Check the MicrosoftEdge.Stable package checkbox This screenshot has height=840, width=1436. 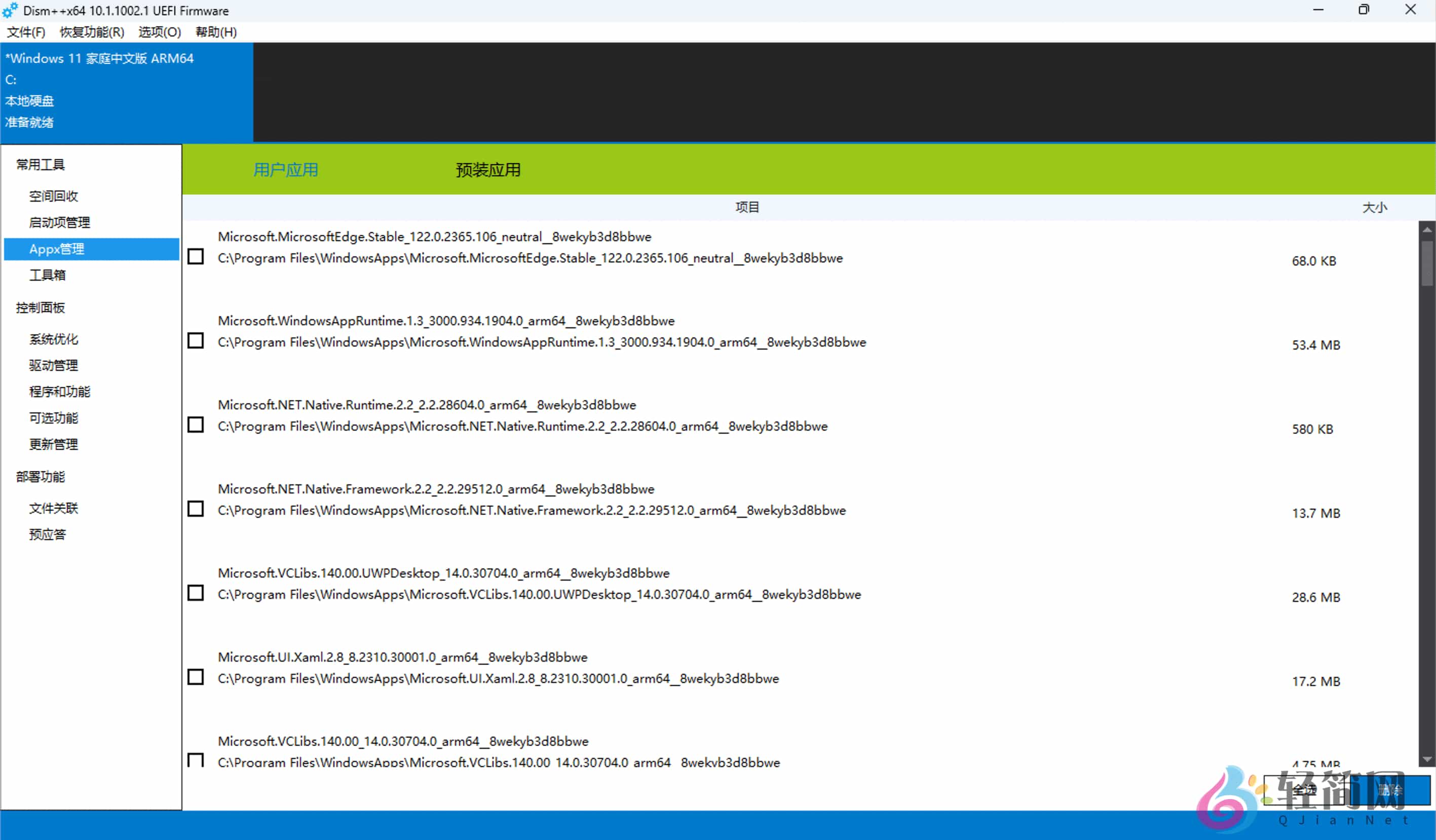tap(196, 256)
